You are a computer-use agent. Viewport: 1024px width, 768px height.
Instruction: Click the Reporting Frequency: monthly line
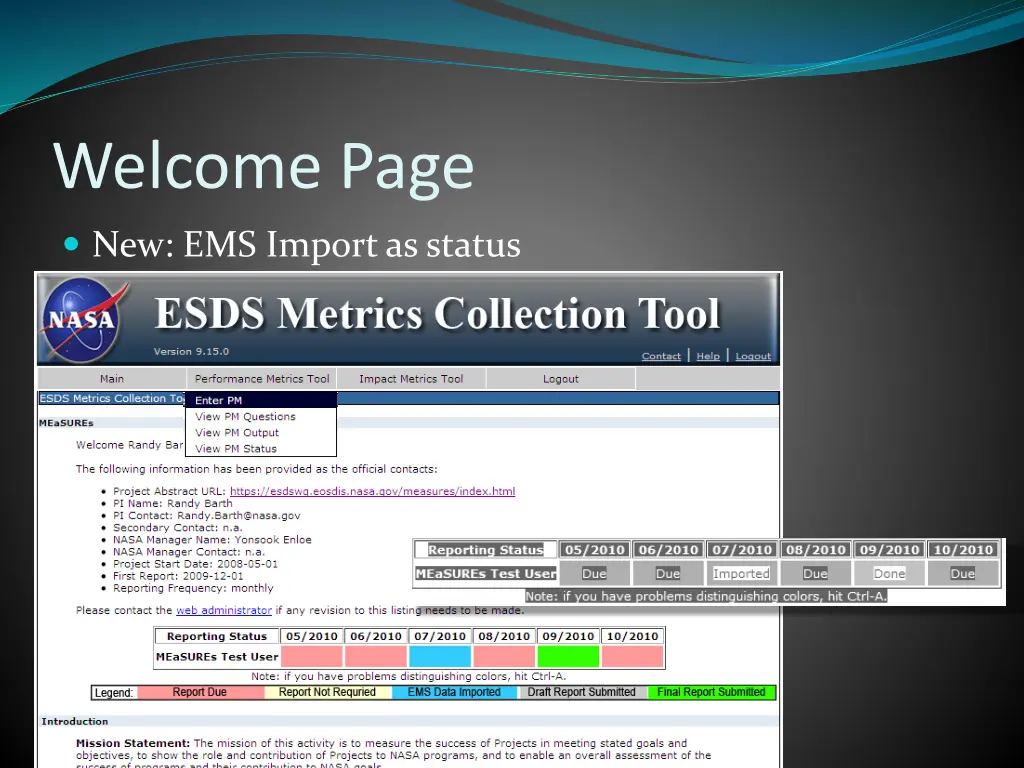(x=193, y=588)
